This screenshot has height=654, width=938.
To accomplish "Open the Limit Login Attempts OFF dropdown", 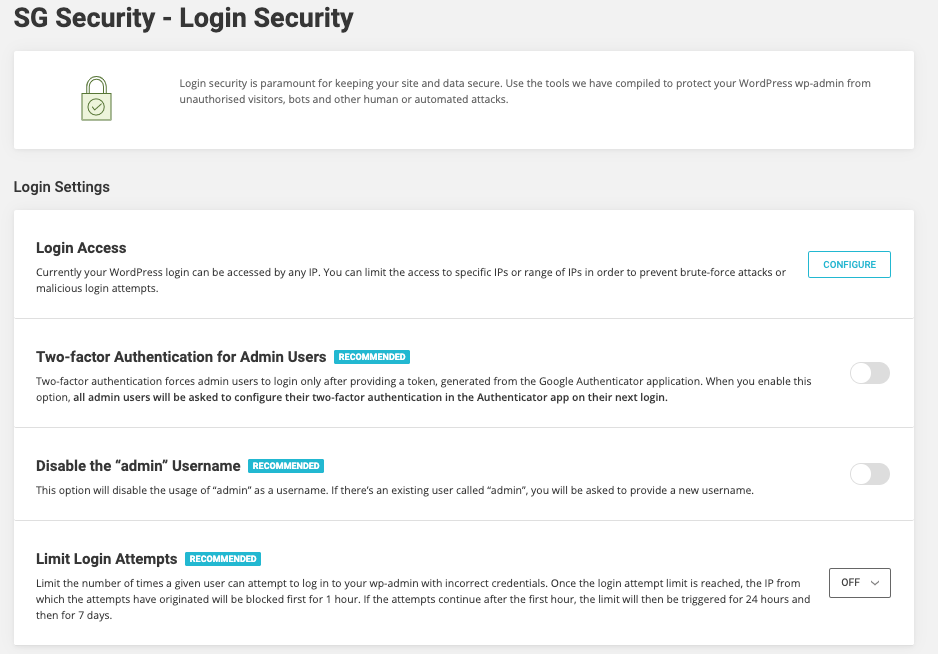I will pos(859,583).
